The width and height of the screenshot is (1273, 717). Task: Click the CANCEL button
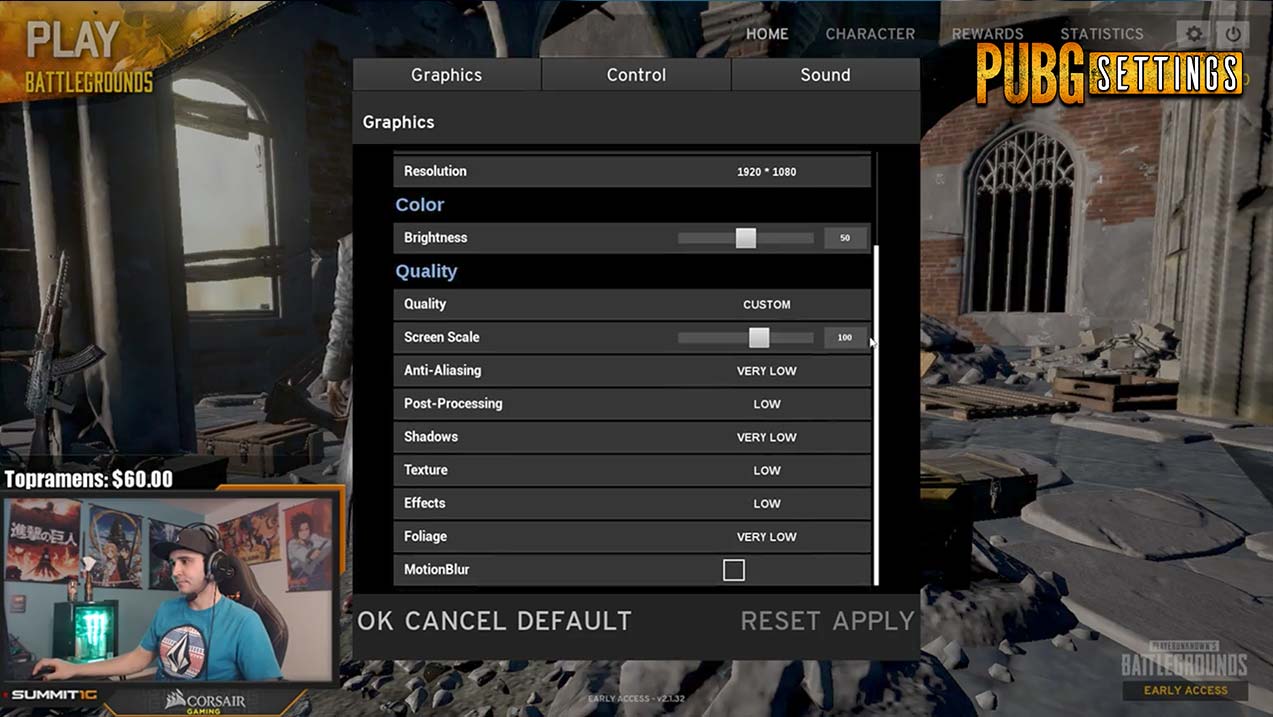click(455, 621)
